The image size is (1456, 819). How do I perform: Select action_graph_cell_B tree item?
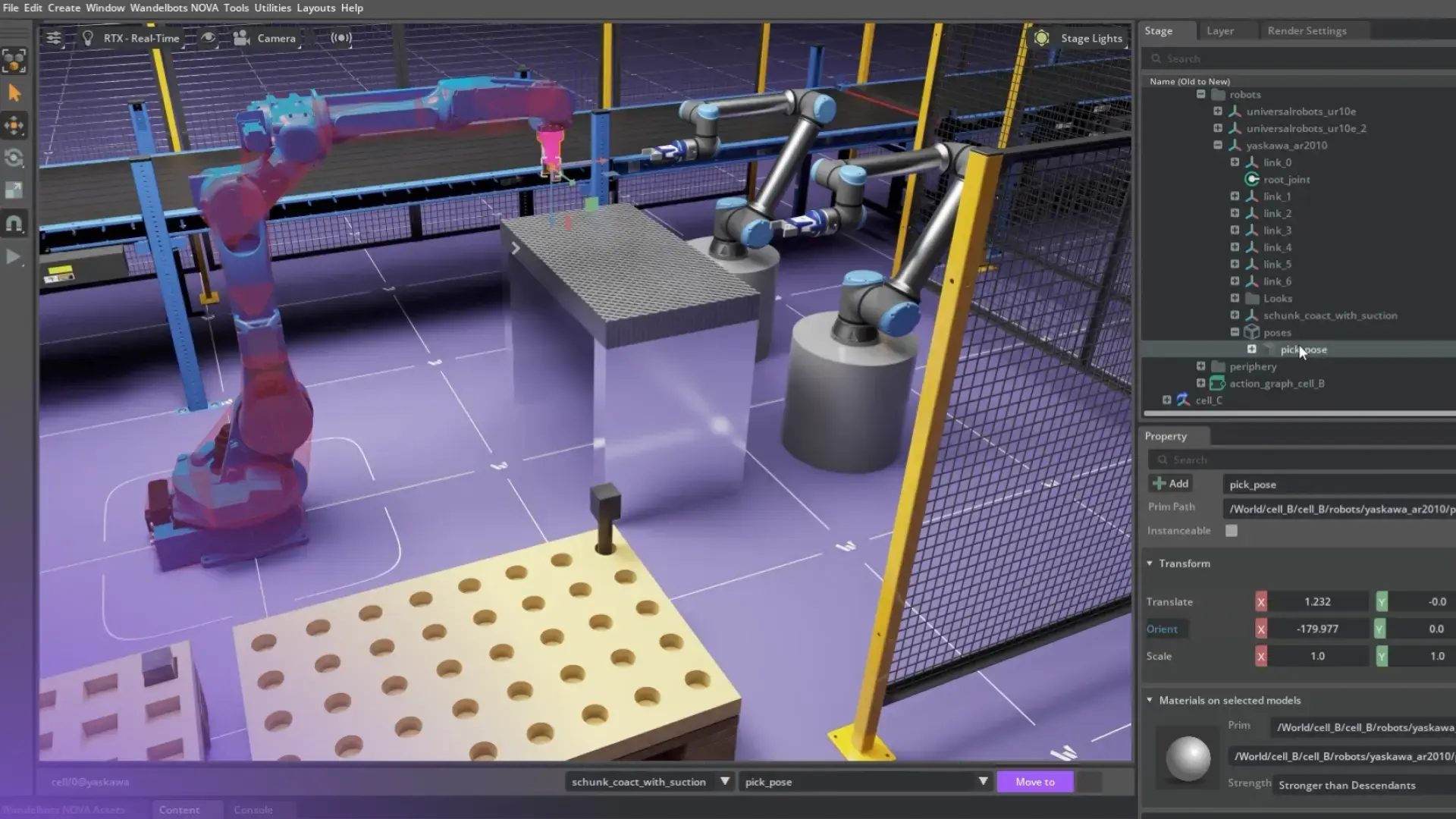click(1276, 383)
